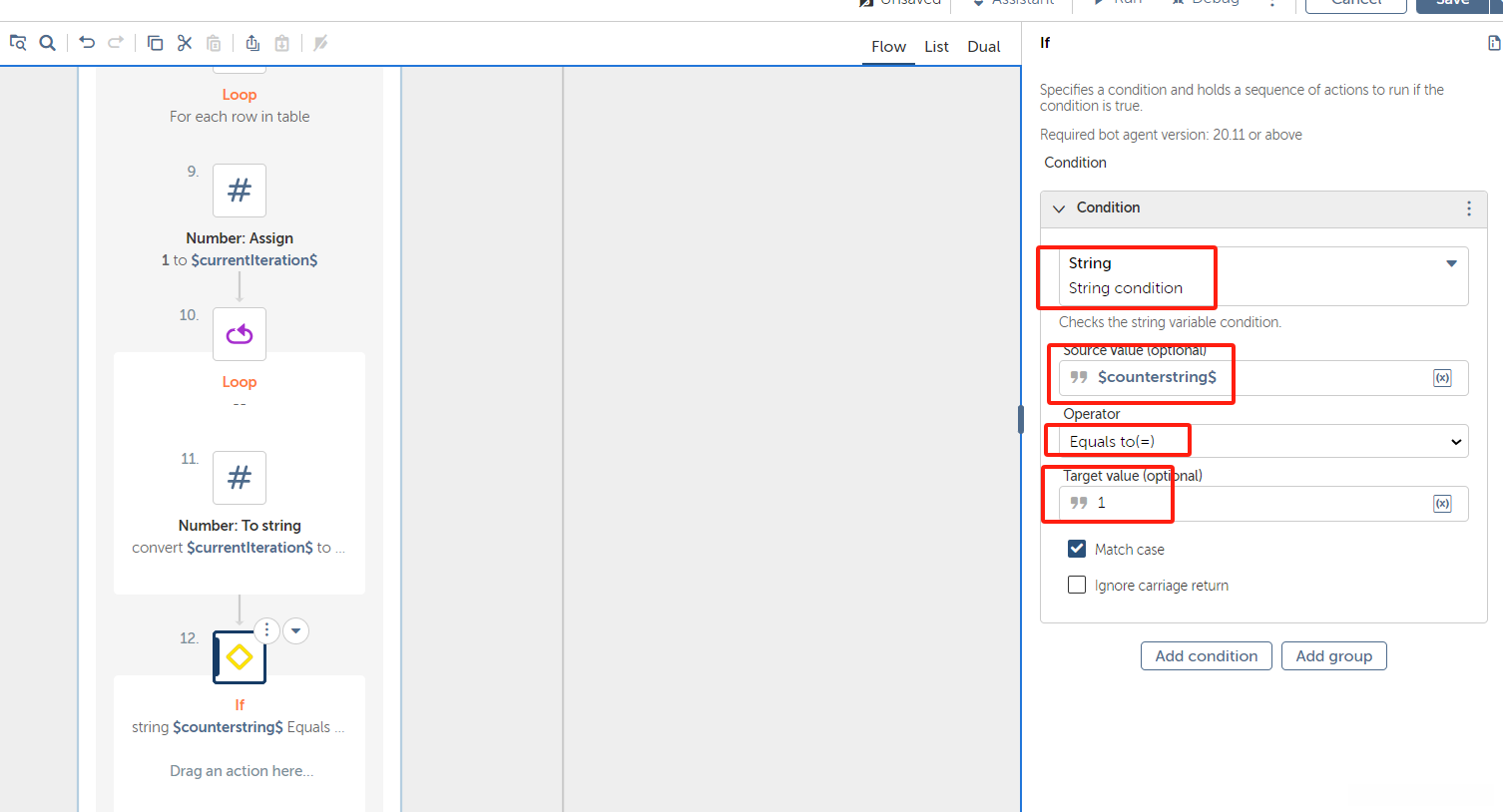Click paste from shared clipboard icon

282,43
